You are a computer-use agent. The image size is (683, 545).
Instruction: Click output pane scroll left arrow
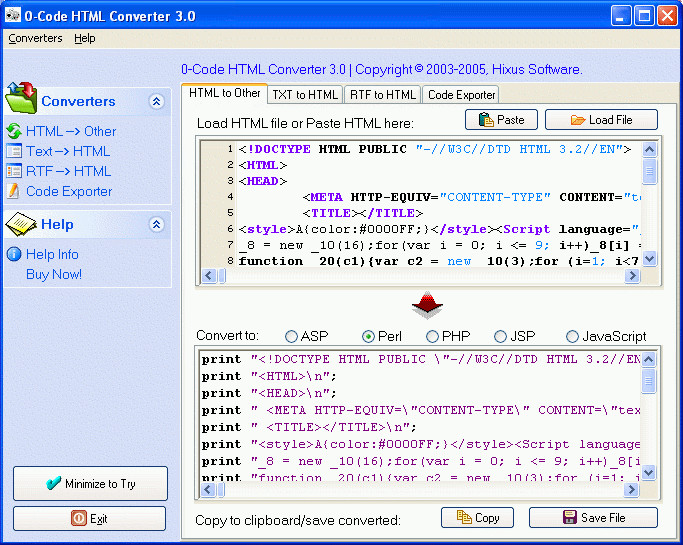[x=207, y=490]
